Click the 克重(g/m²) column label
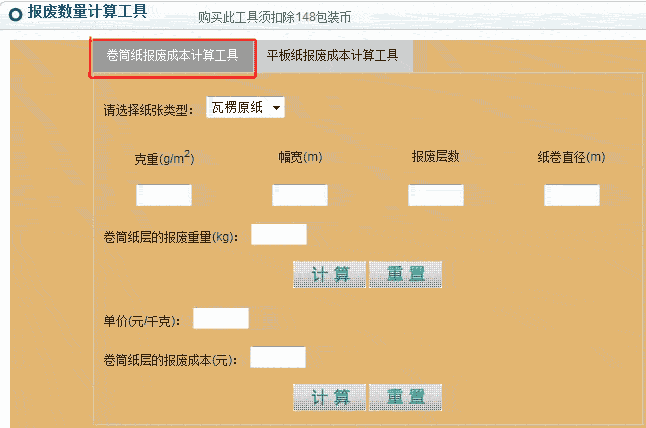 (164, 158)
